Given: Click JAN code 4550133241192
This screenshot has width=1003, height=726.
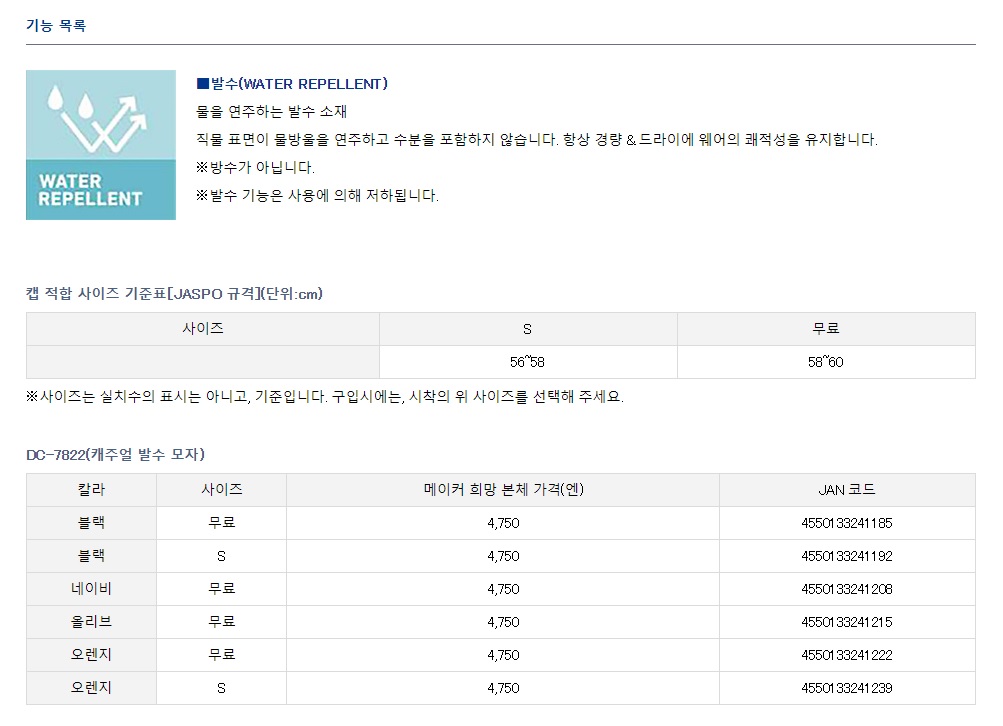Looking at the screenshot, I should click(x=846, y=556).
